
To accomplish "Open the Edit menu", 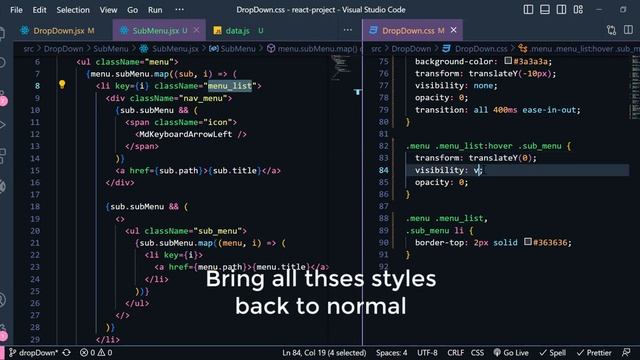I will tap(39, 10).
